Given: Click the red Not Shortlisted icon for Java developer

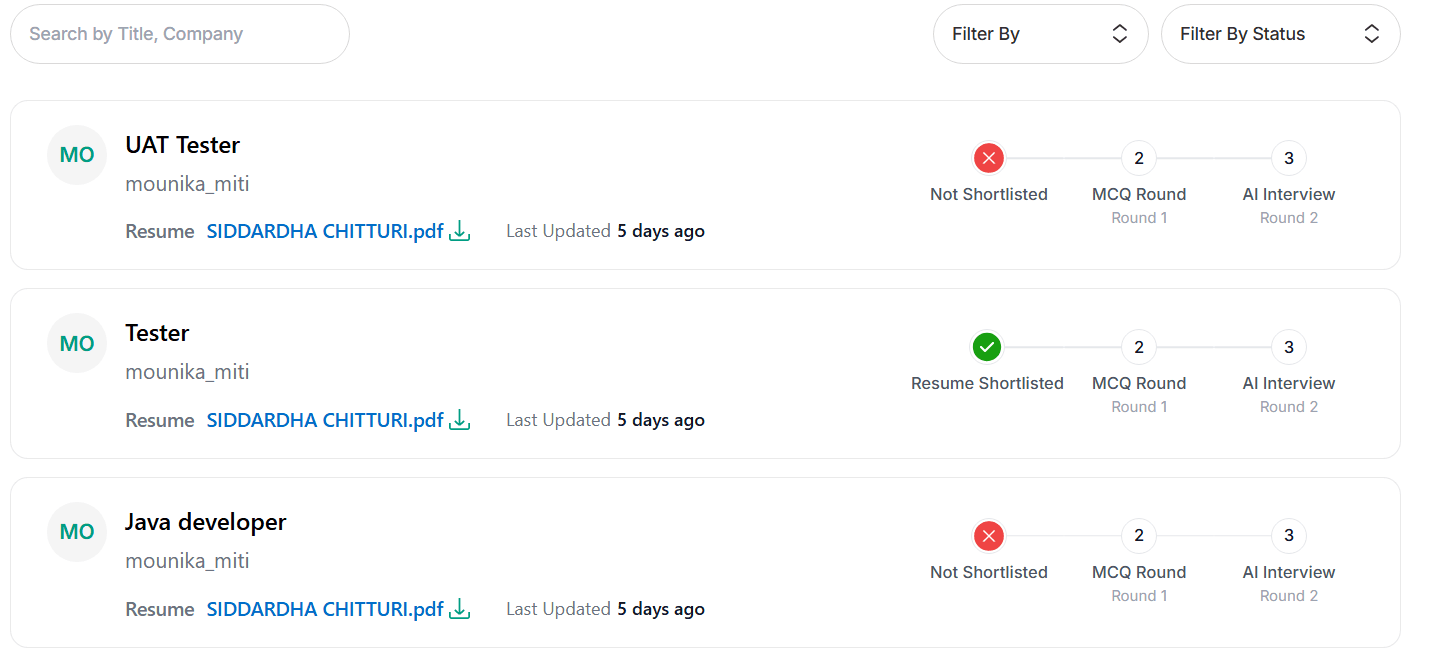Looking at the screenshot, I should coord(988,535).
